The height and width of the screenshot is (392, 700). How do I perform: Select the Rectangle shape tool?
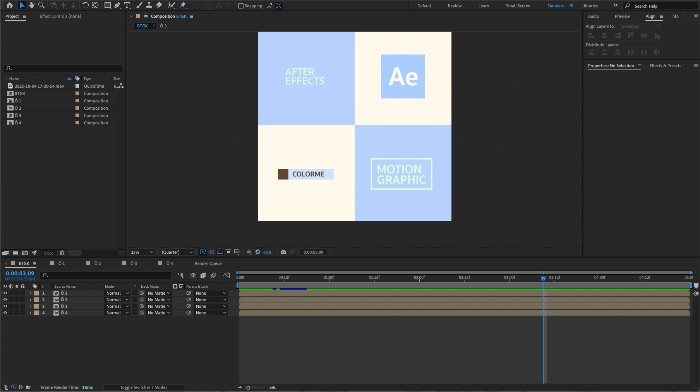point(107,5)
